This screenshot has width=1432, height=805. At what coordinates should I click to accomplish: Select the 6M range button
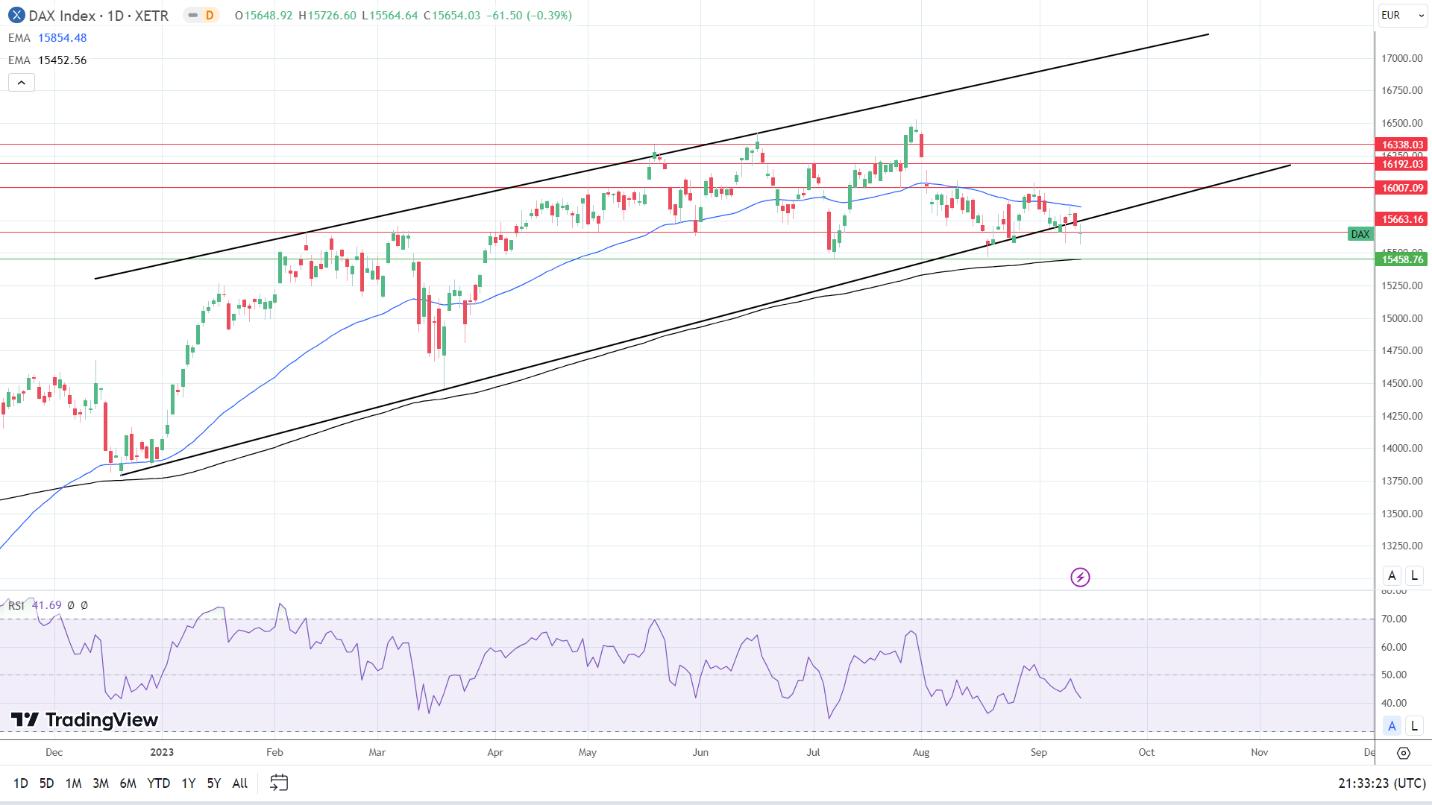coord(128,783)
